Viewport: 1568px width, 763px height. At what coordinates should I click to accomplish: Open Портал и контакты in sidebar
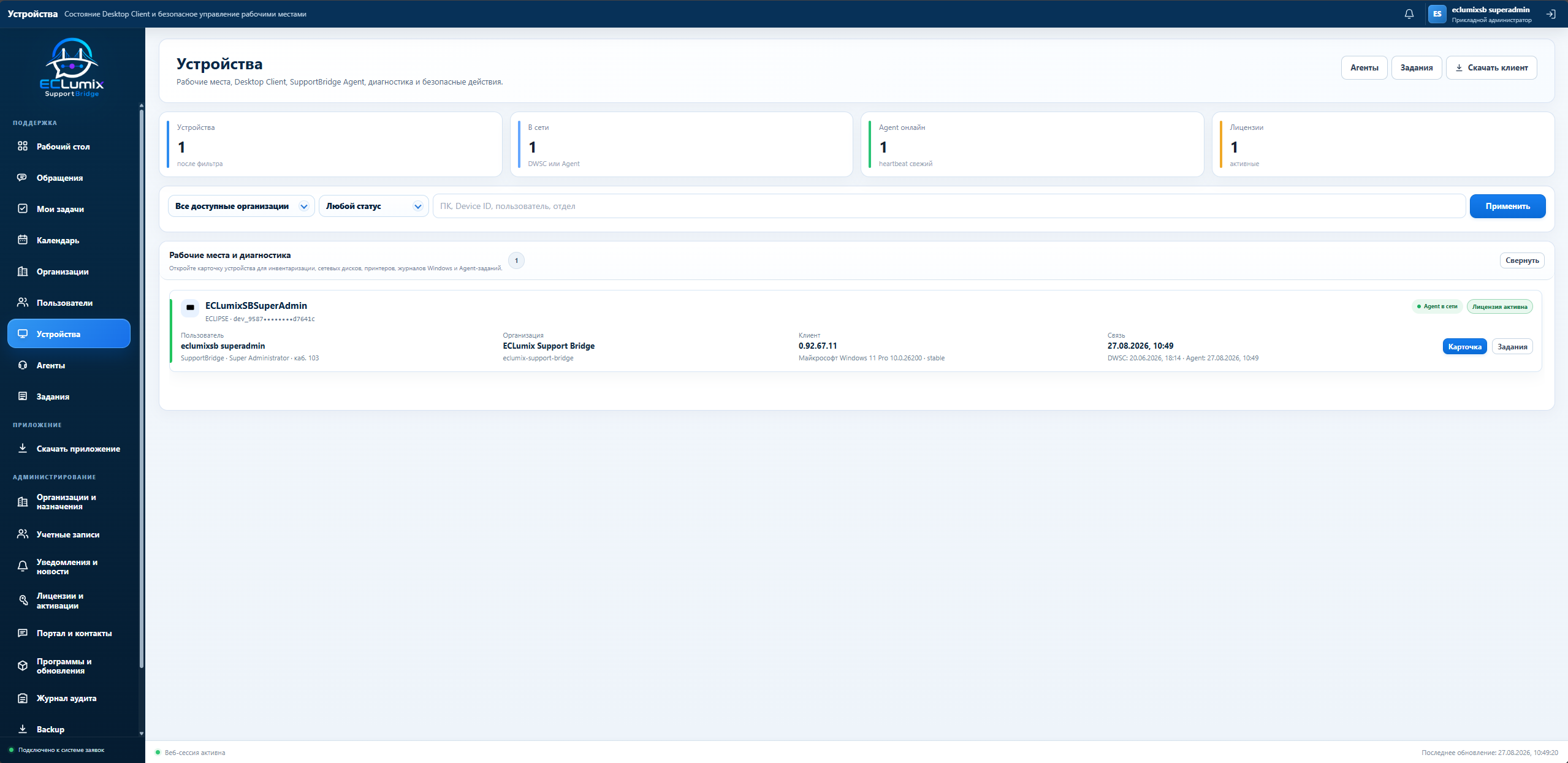coord(69,633)
